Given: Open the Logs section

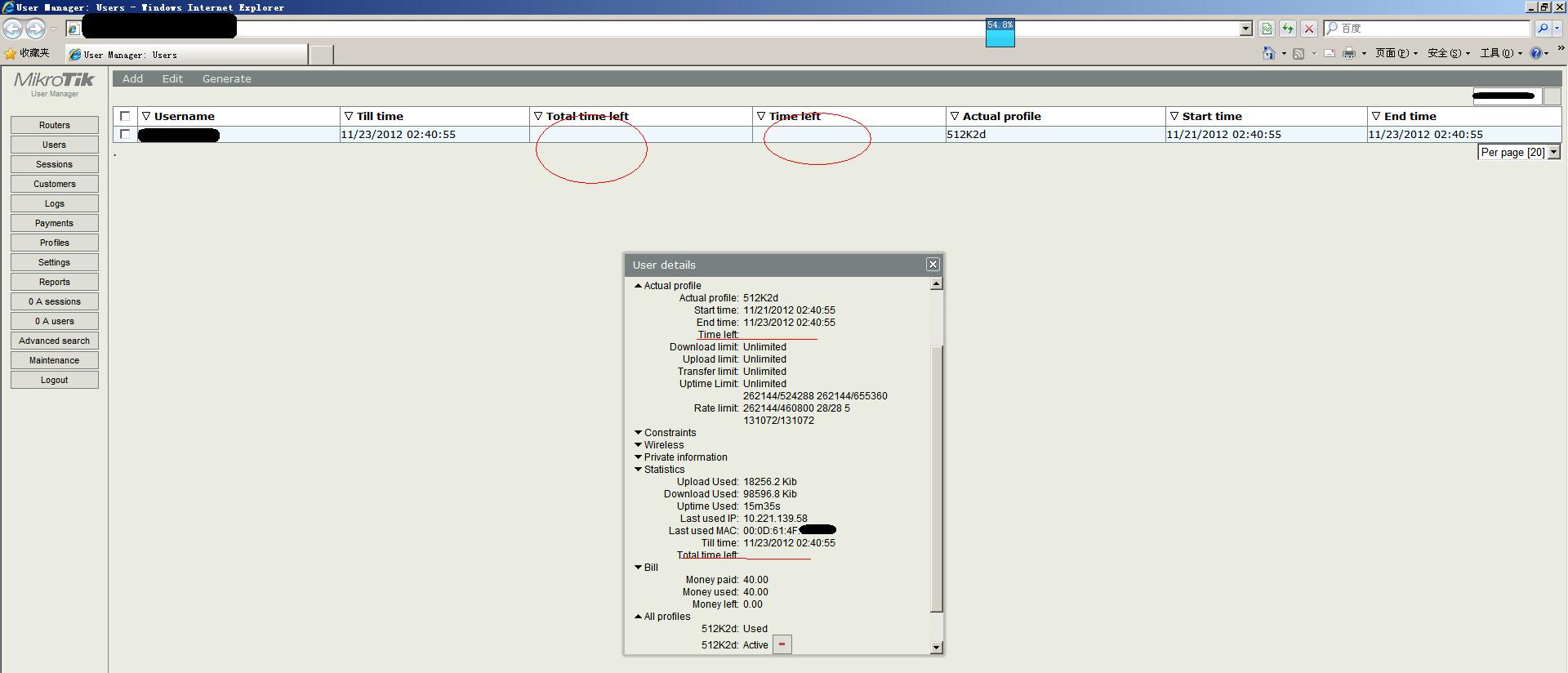Looking at the screenshot, I should [x=55, y=203].
